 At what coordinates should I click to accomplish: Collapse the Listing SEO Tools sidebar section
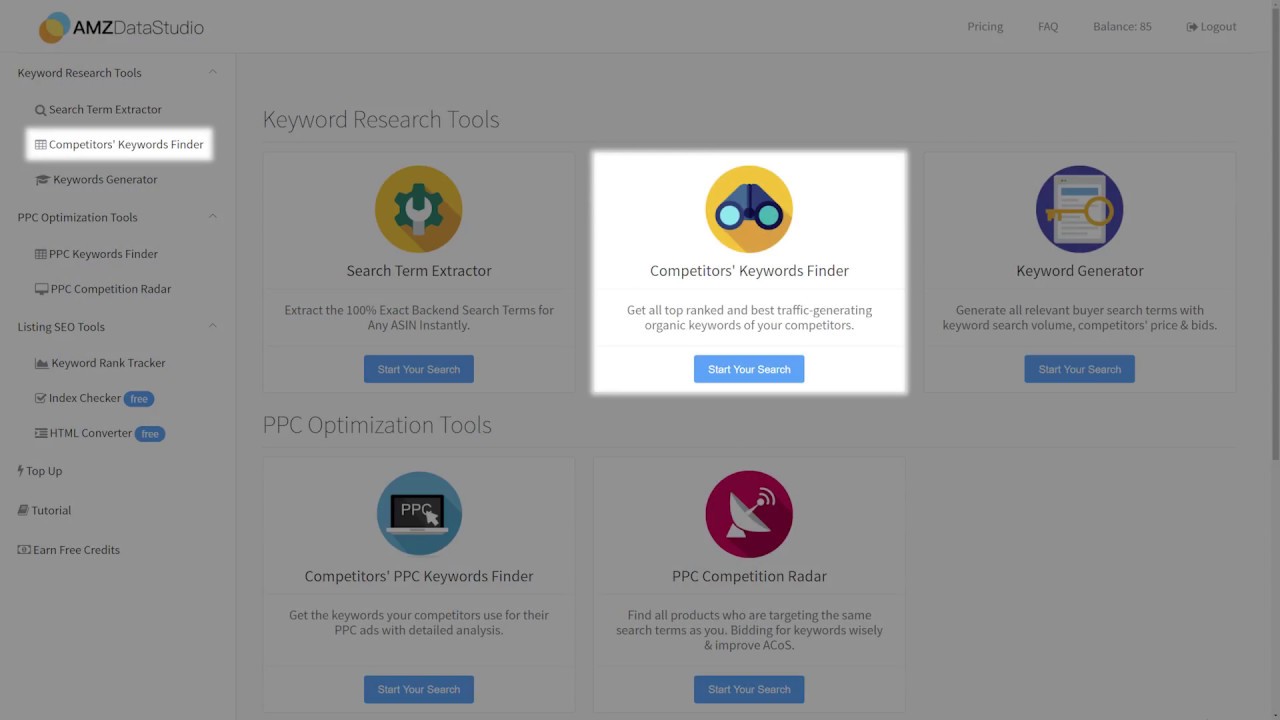212,326
